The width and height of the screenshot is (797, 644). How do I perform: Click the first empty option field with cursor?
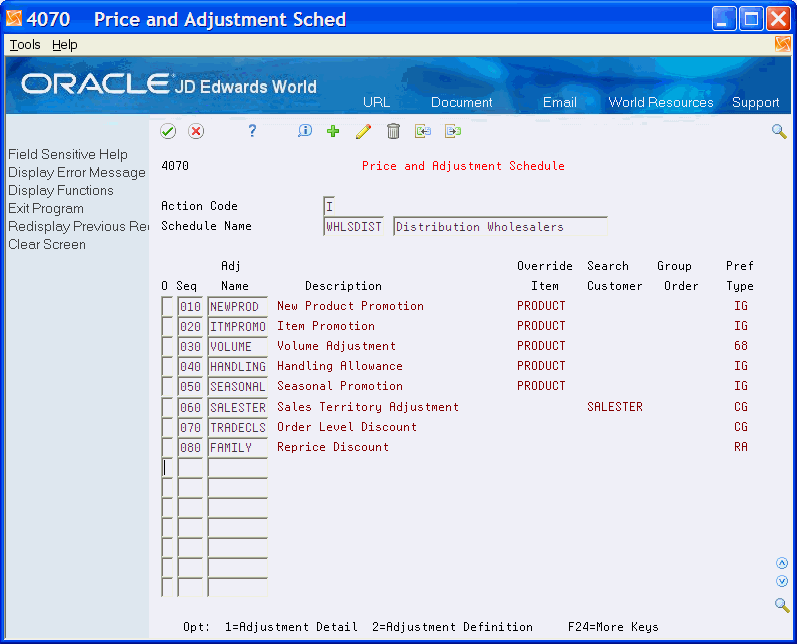click(167, 468)
